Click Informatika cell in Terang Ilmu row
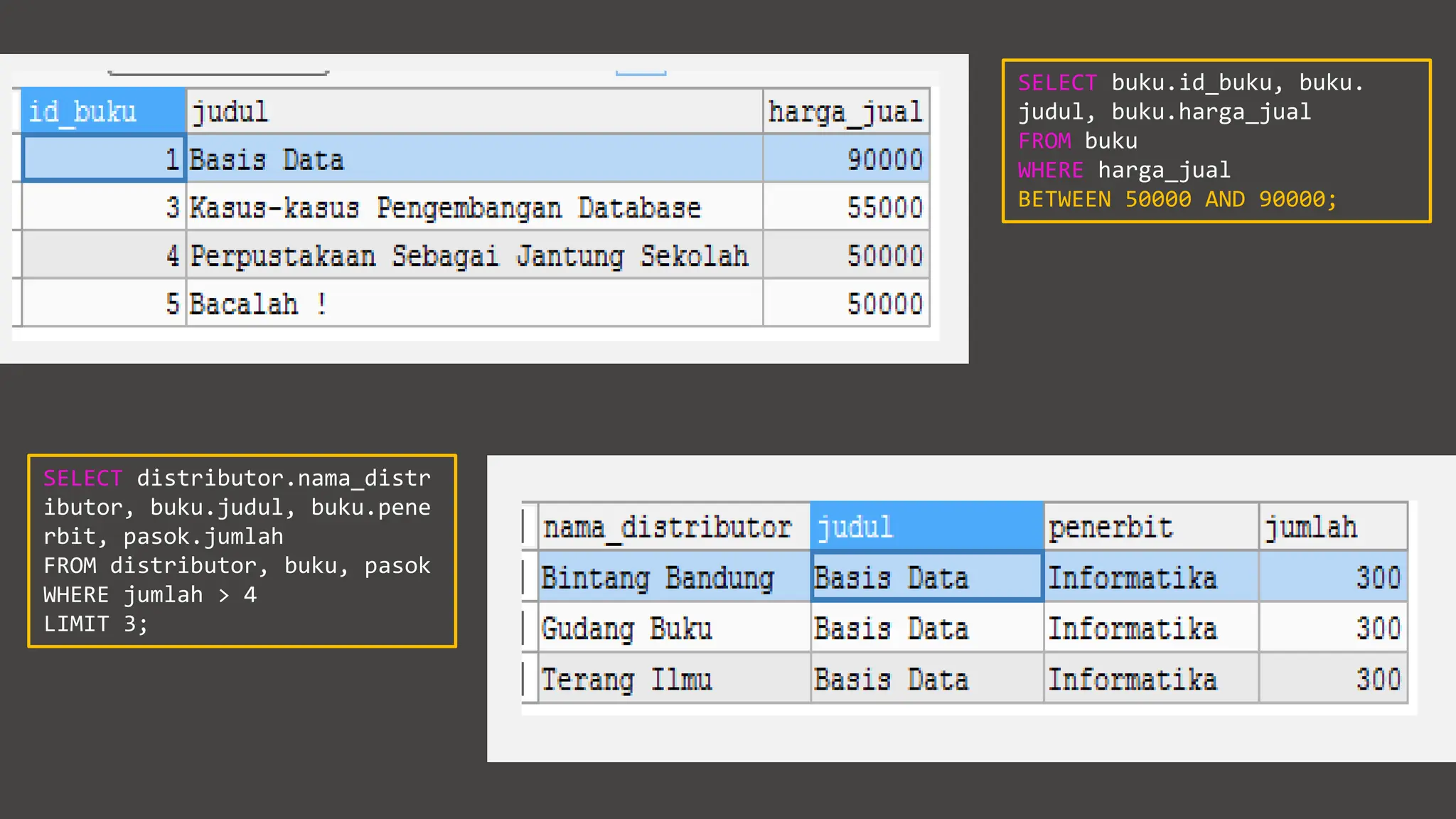The image size is (1456, 819). (x=1150, y=680)
